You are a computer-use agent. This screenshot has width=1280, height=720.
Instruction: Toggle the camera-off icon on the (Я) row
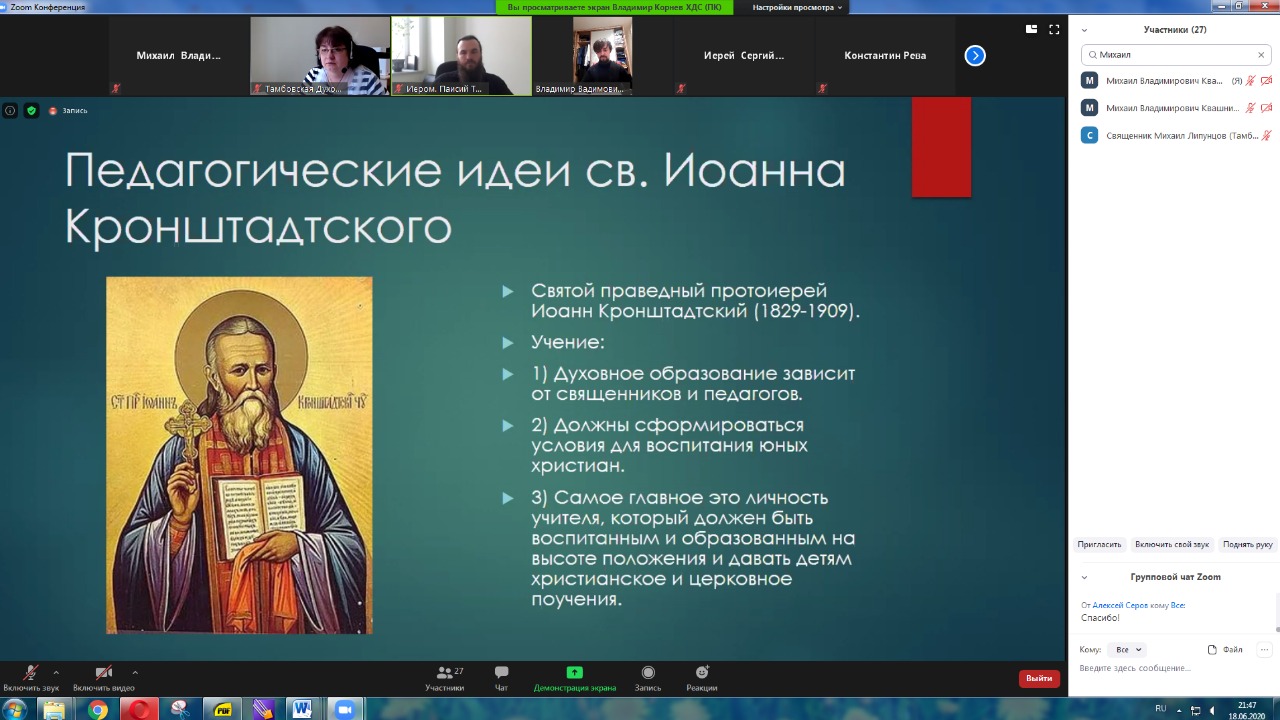(1266, 81)
